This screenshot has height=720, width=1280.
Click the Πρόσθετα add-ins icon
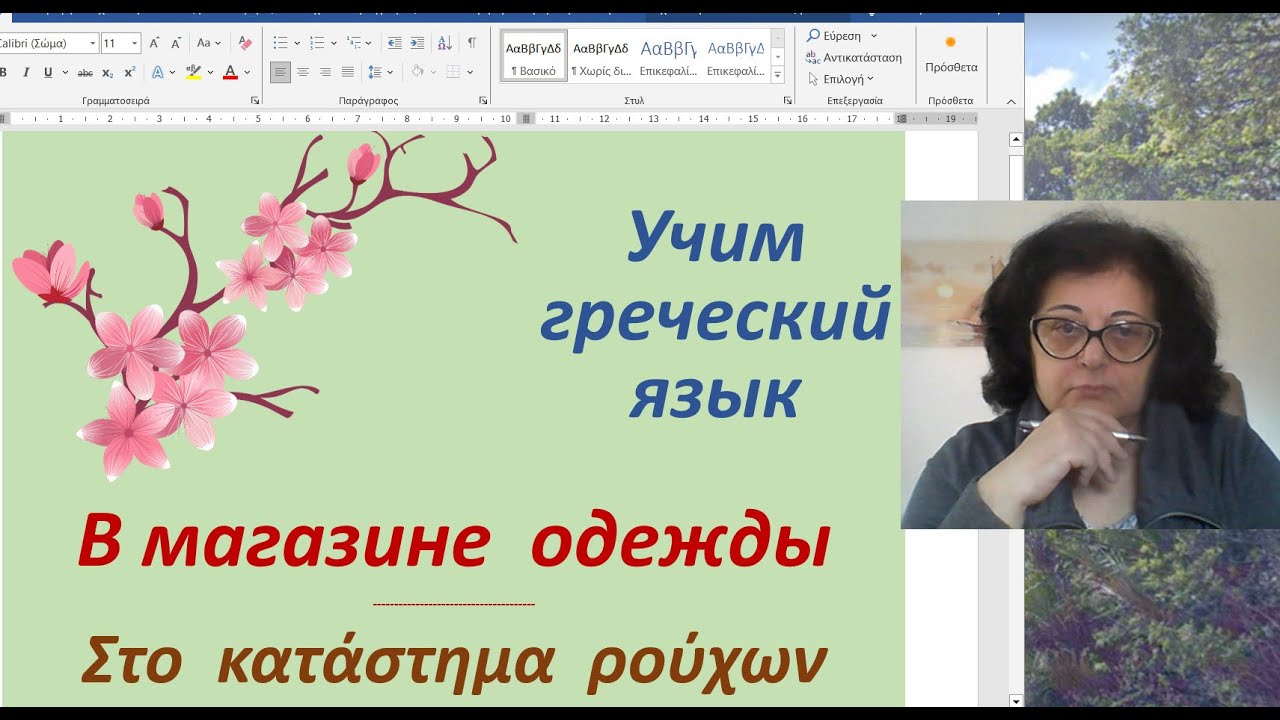pyautogui.click(x=951, y=55)
